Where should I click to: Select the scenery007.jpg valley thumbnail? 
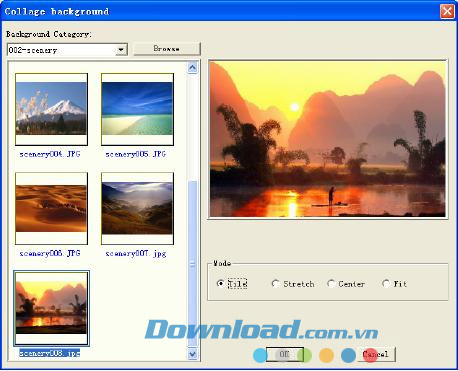click(137, 208)
